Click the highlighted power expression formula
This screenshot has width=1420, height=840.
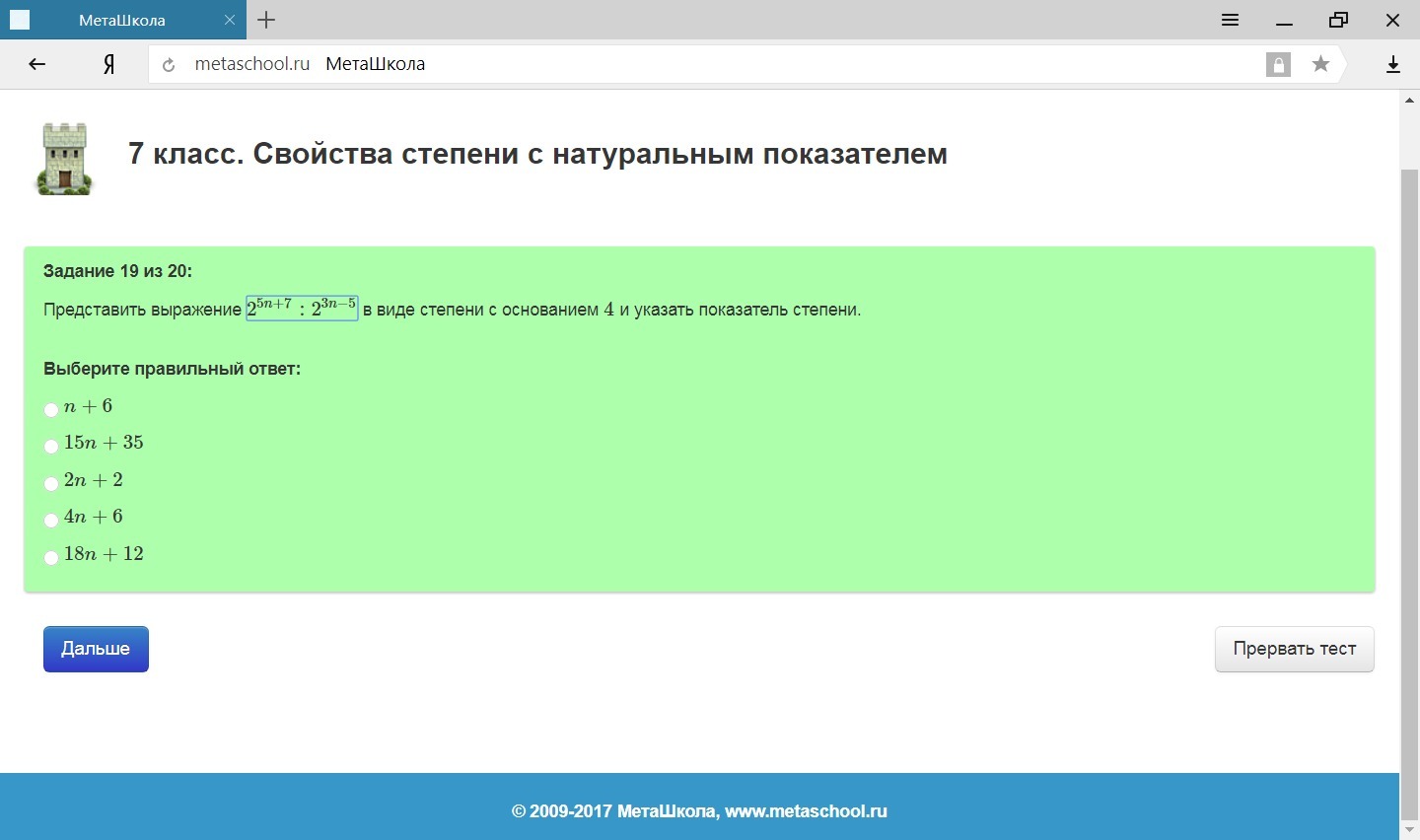pyautogui.click(x=302, y=308)
